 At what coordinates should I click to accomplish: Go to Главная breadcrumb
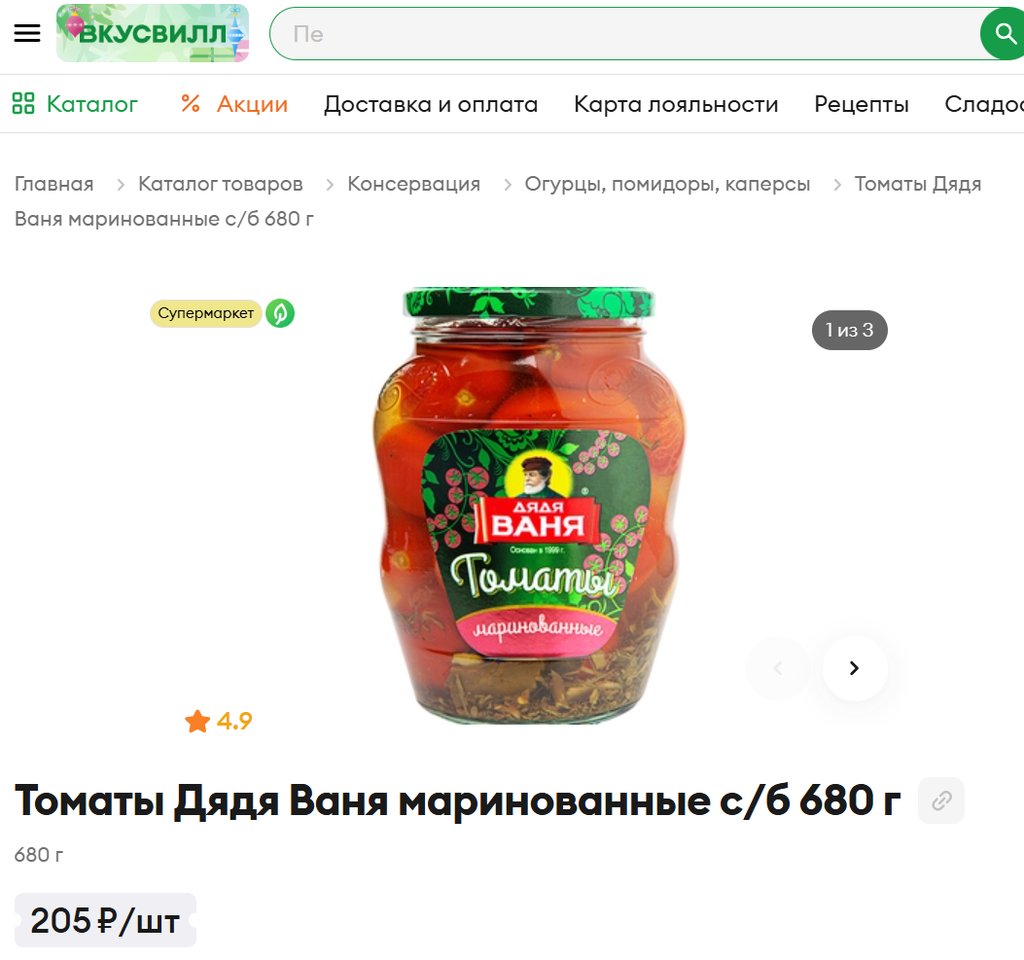[x=54, y=184]
